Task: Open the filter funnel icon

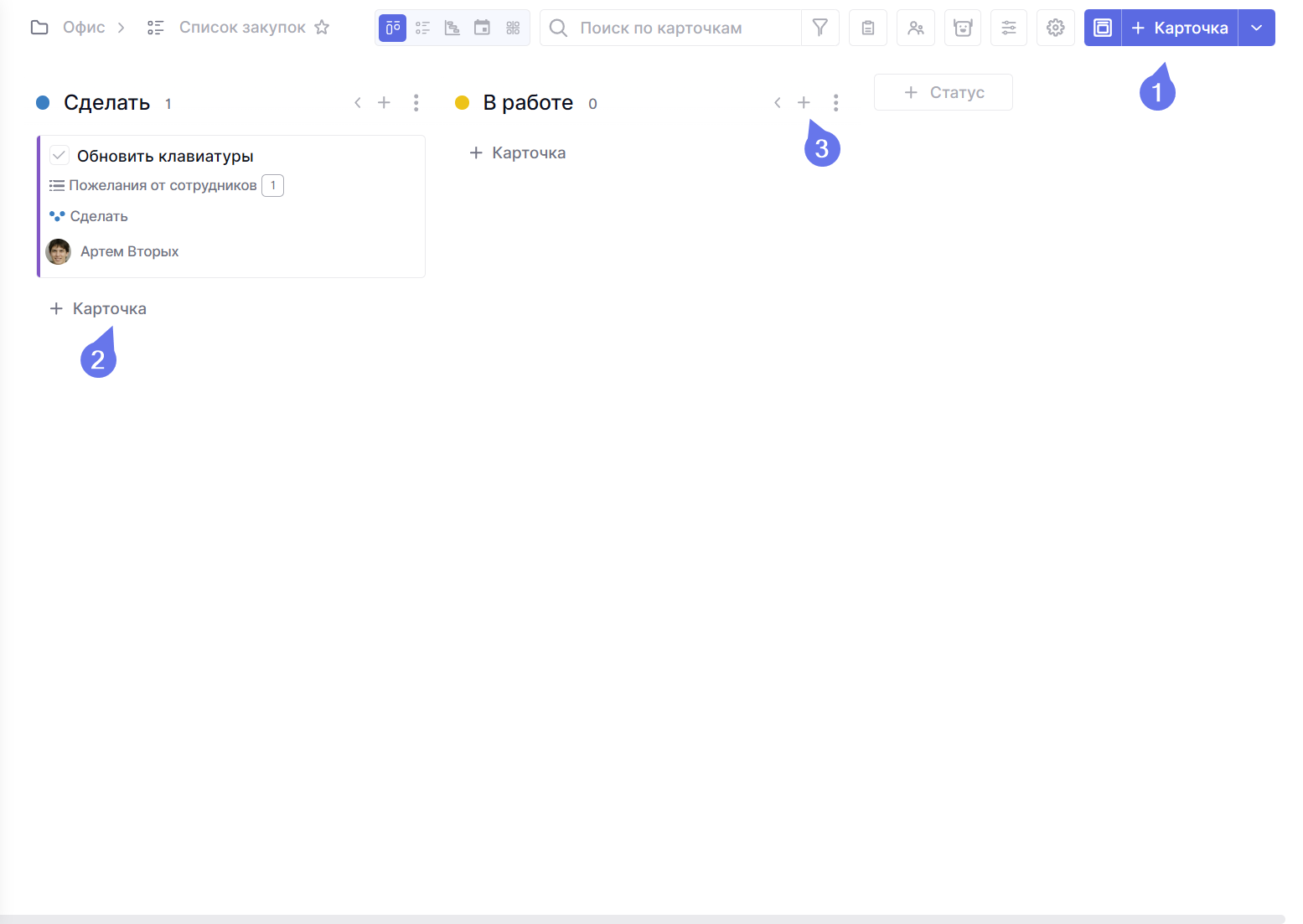Action: pos(820,28)
